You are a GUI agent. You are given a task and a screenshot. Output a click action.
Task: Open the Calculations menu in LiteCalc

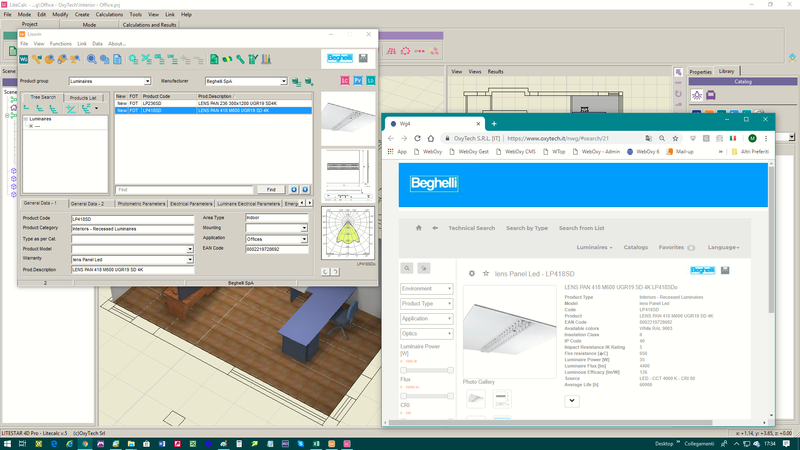pyautogui.click(x=109, y=15)
